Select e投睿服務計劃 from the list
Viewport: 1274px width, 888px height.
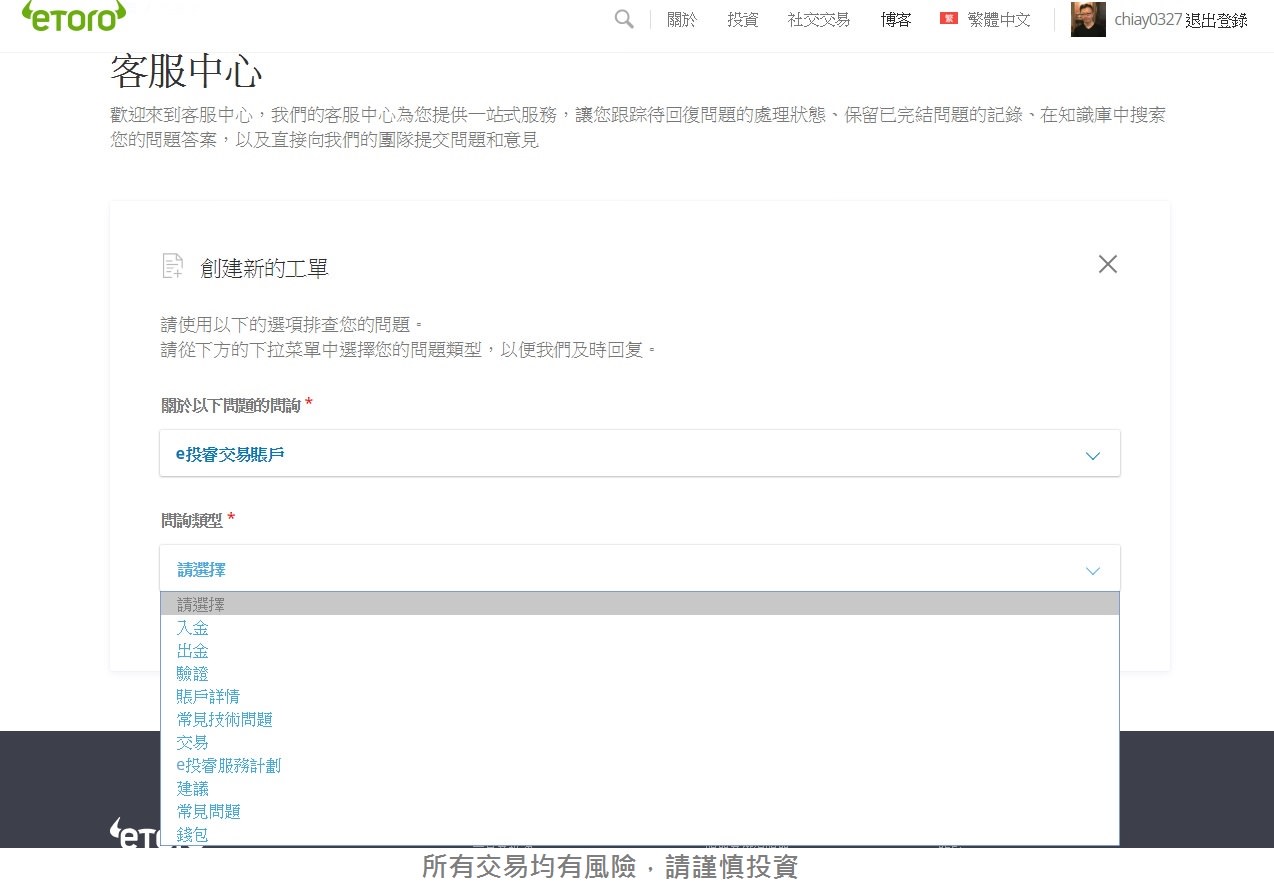coord(640,765)
